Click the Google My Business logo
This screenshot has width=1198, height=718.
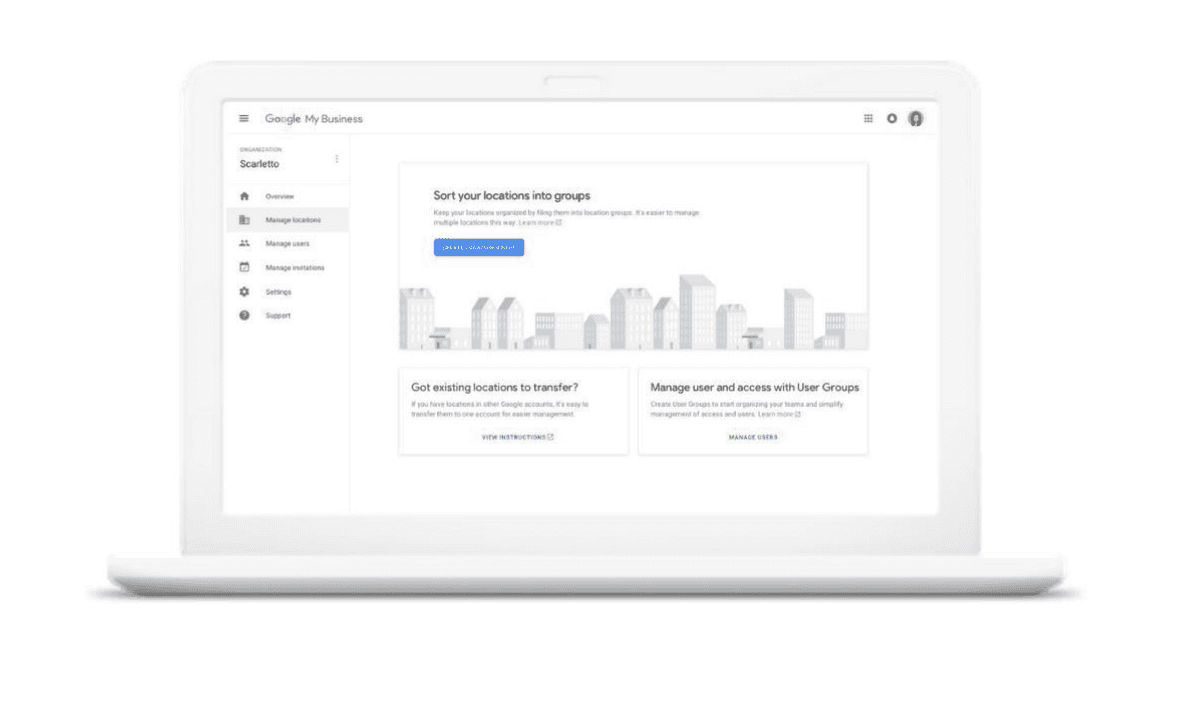pyautogui.click(x=313, y=119)
